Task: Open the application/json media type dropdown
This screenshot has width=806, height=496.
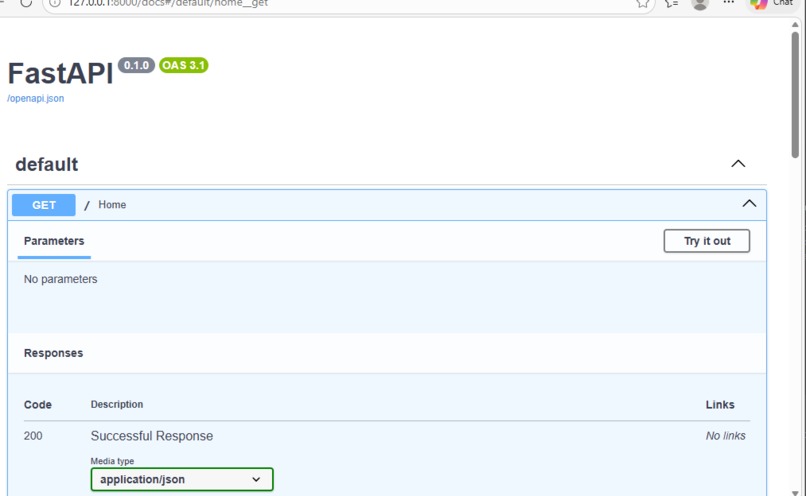Action: (x=182, y=479)
